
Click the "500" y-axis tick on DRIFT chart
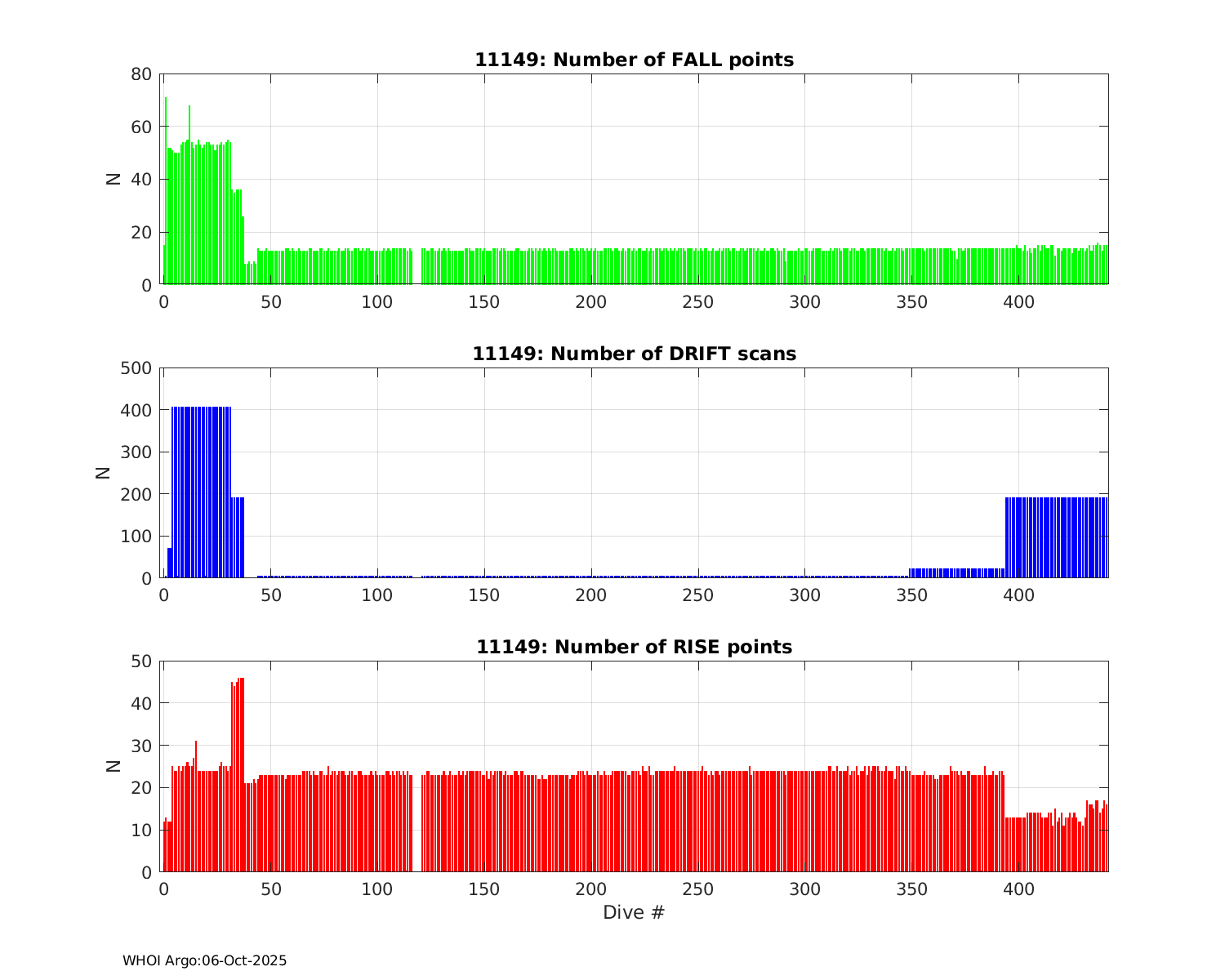pyautogui.click(x=136, y=368)
